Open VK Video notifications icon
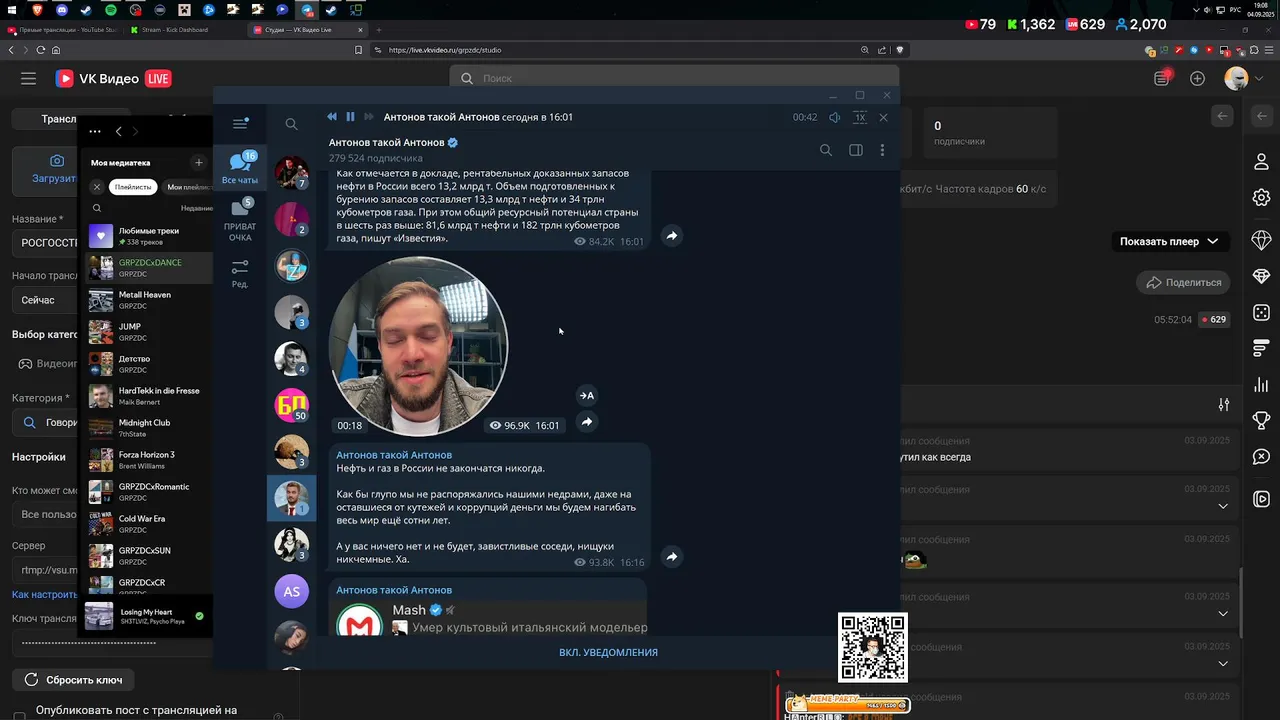 1162,78
